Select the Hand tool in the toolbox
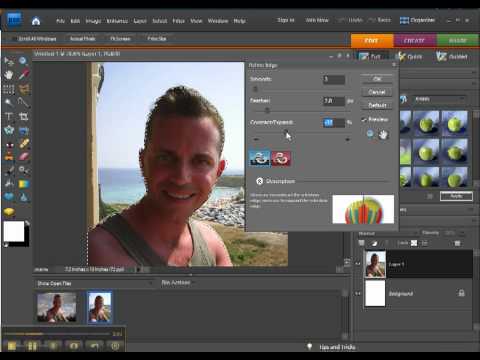Screen dimensions: 480x360 point(9,75)
